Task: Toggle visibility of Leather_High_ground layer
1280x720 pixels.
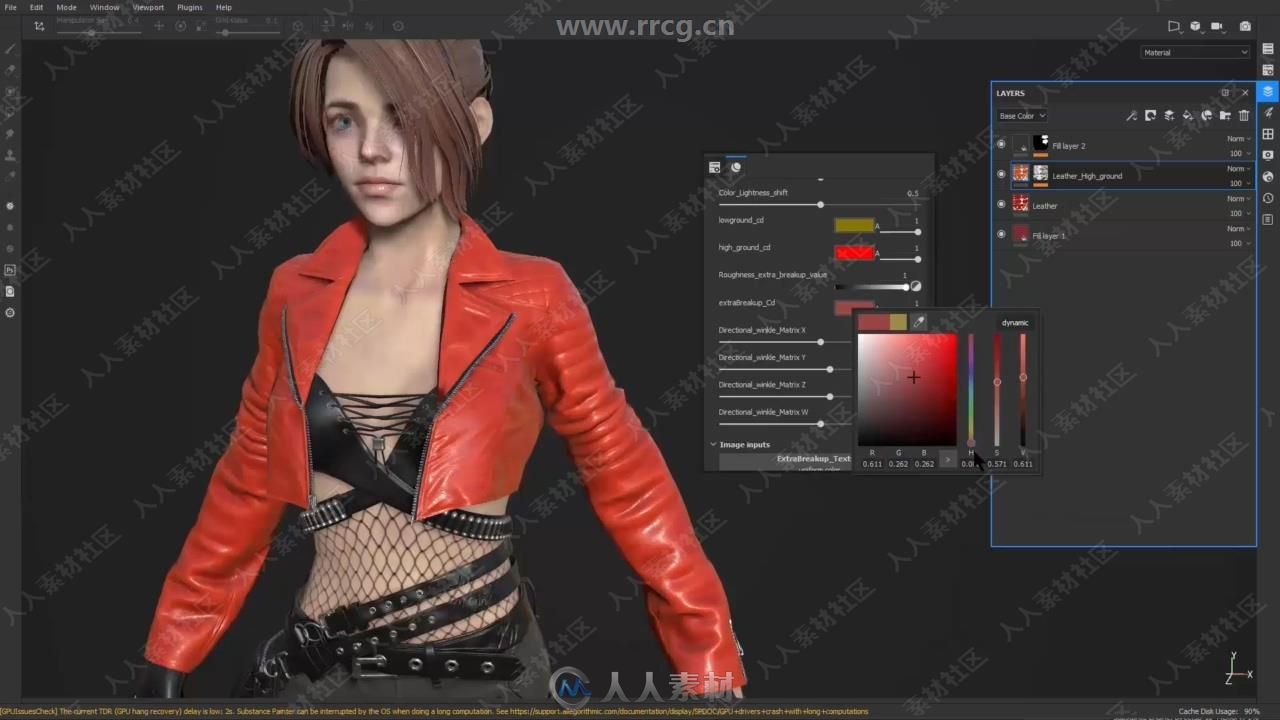Action: pos(1001,174)
